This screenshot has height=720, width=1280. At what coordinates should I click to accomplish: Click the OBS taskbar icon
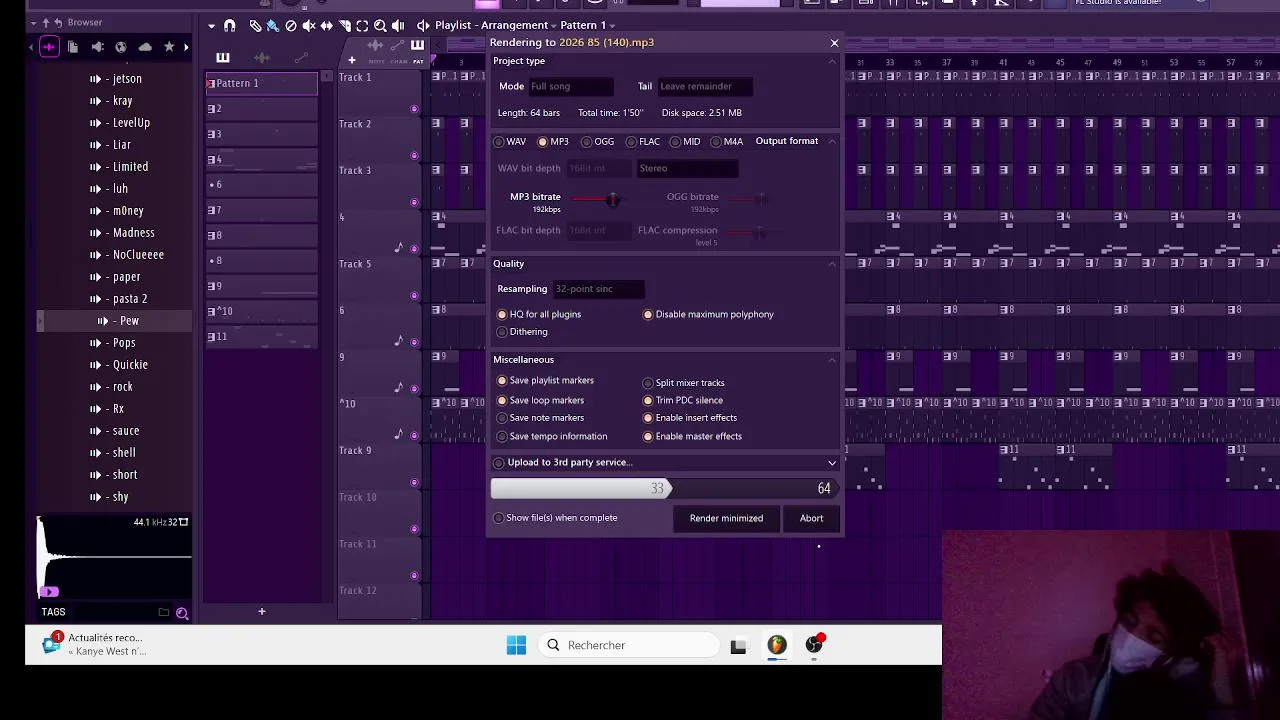pyautogui.click(x=814, y=645)
